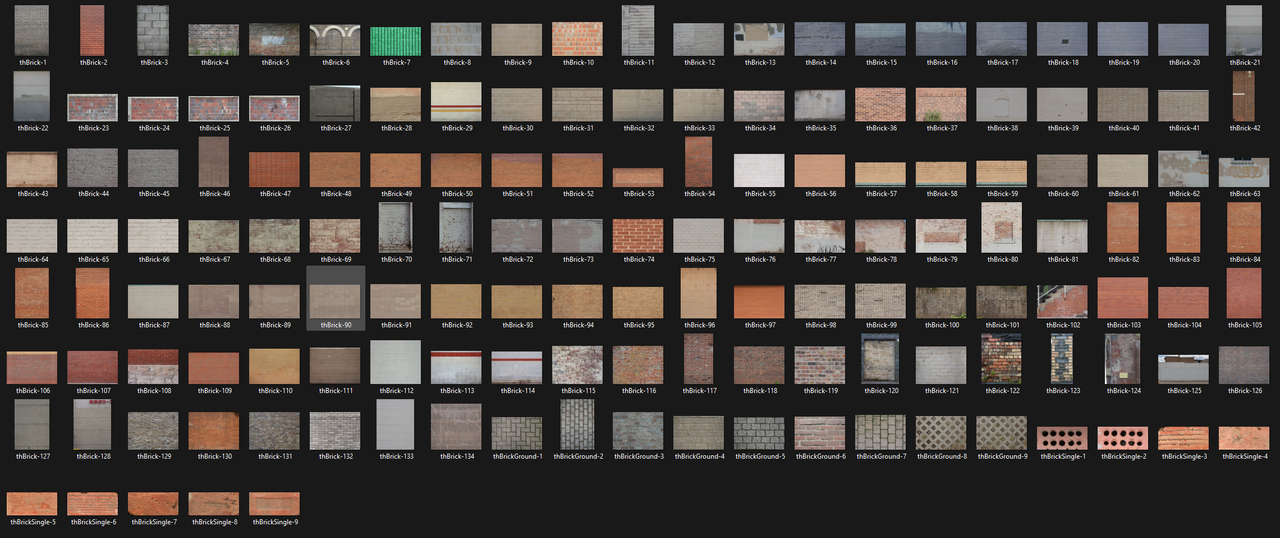Viewport: 1280px width, 538px height.
Task: Select the thBrickGround-1 herringbone thumbnail
Action: point(517,433)
